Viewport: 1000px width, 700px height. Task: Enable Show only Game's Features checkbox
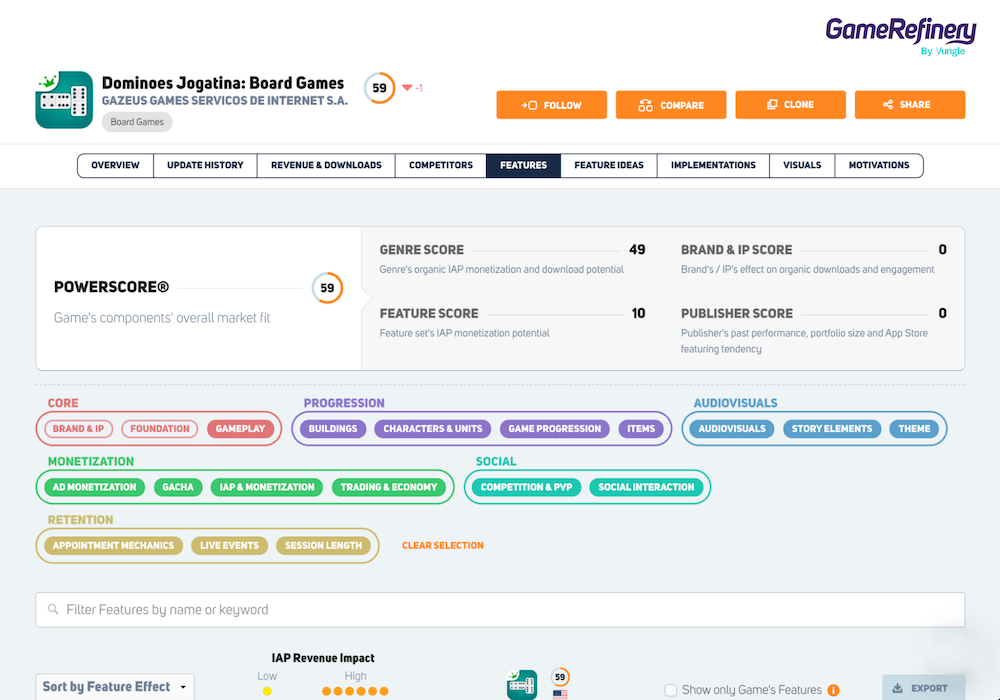(x=670, y=690)
